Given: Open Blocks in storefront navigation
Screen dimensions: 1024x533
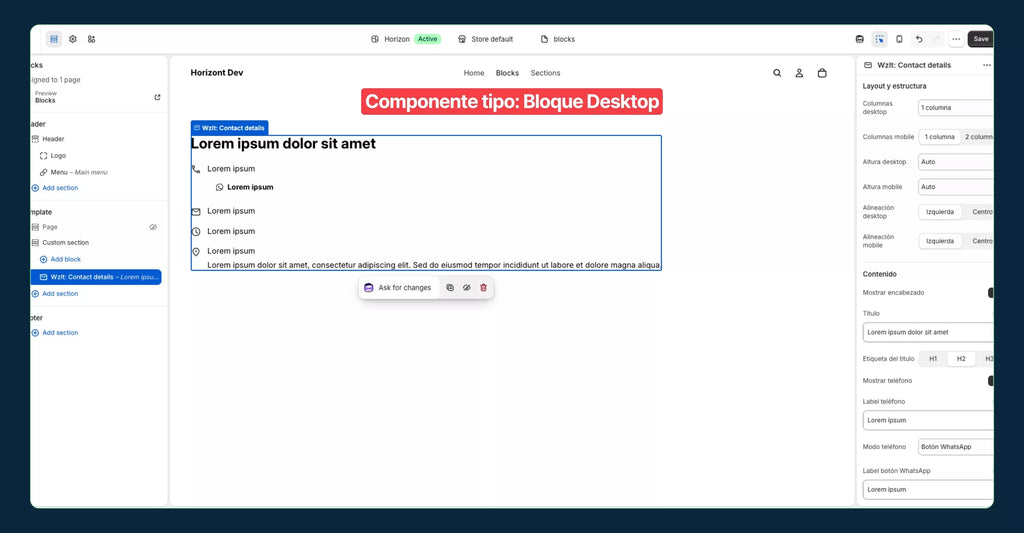Looking at the screenshot, I should [507, 73].
